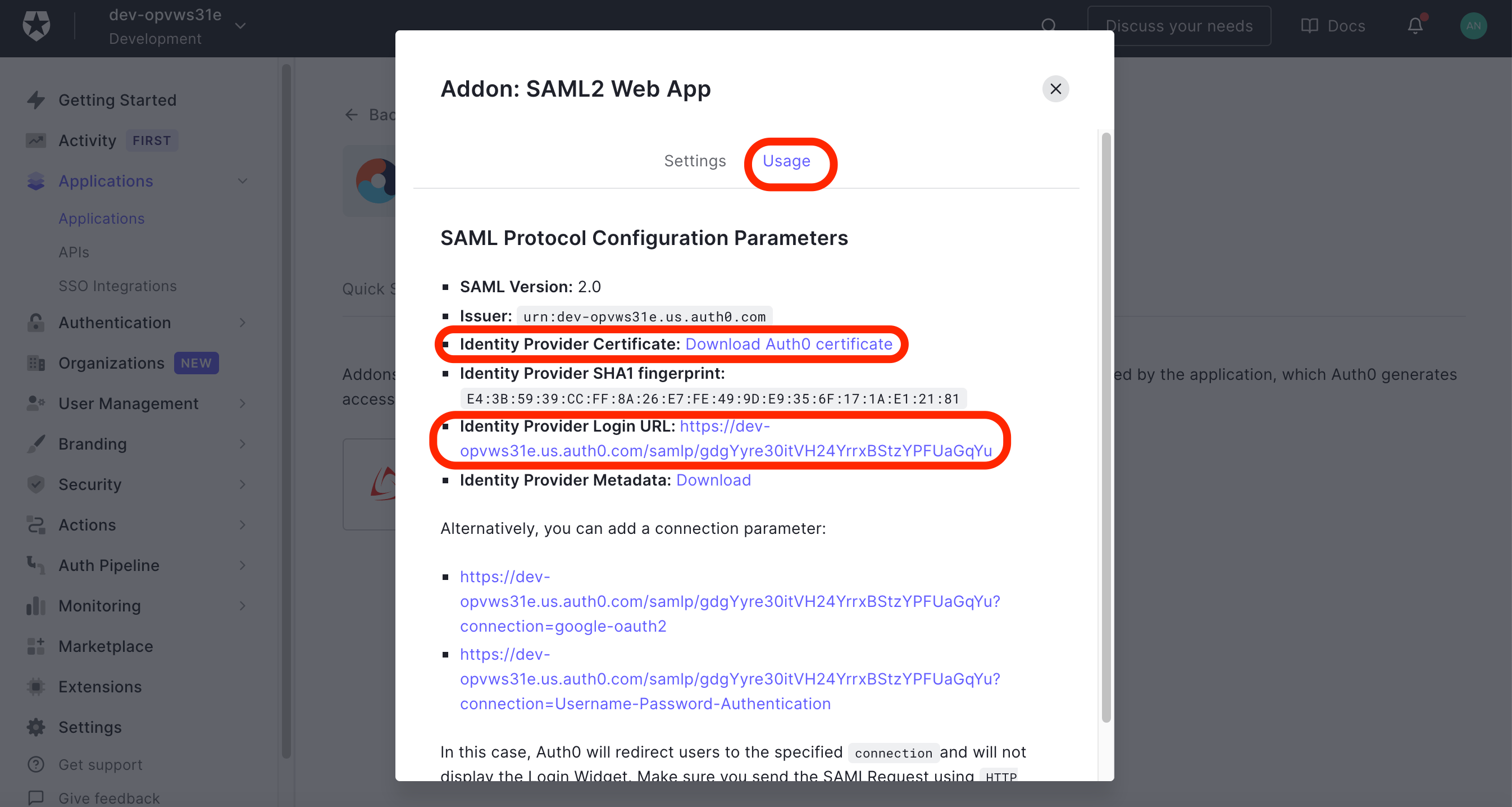Select the Branding paintbrush icon
The width and height of the screenshot is (1512, 807).
(35, 444)
